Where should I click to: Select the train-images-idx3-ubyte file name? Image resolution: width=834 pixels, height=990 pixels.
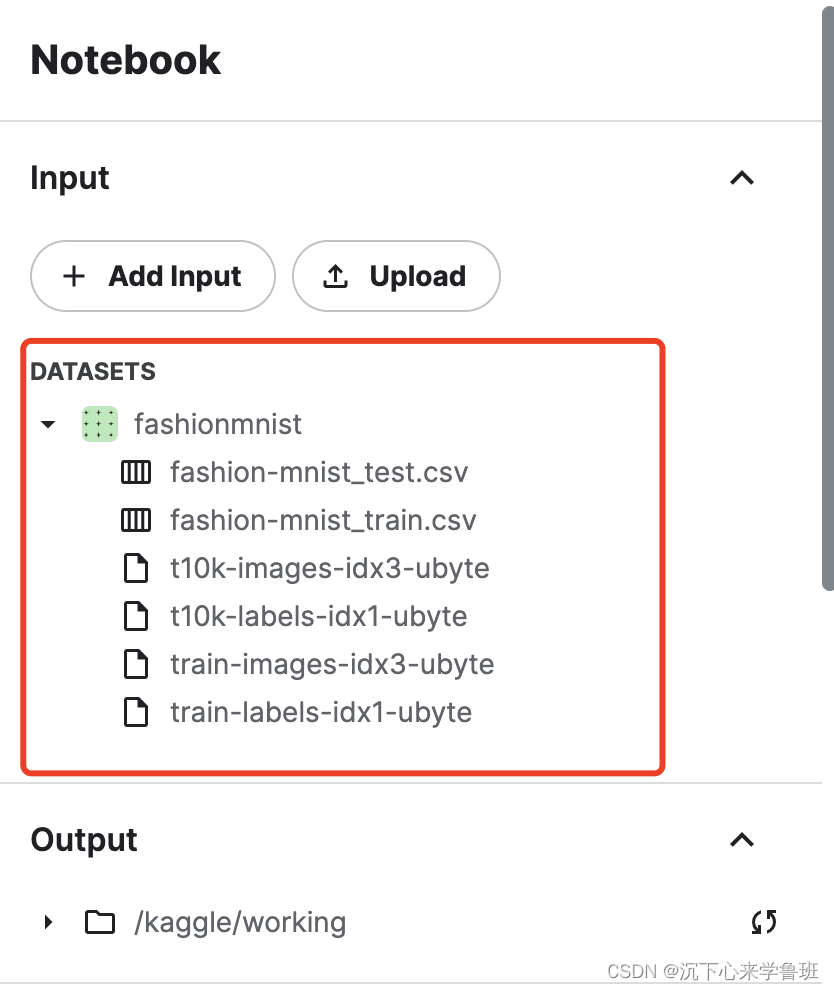click(x=332, y=665)
